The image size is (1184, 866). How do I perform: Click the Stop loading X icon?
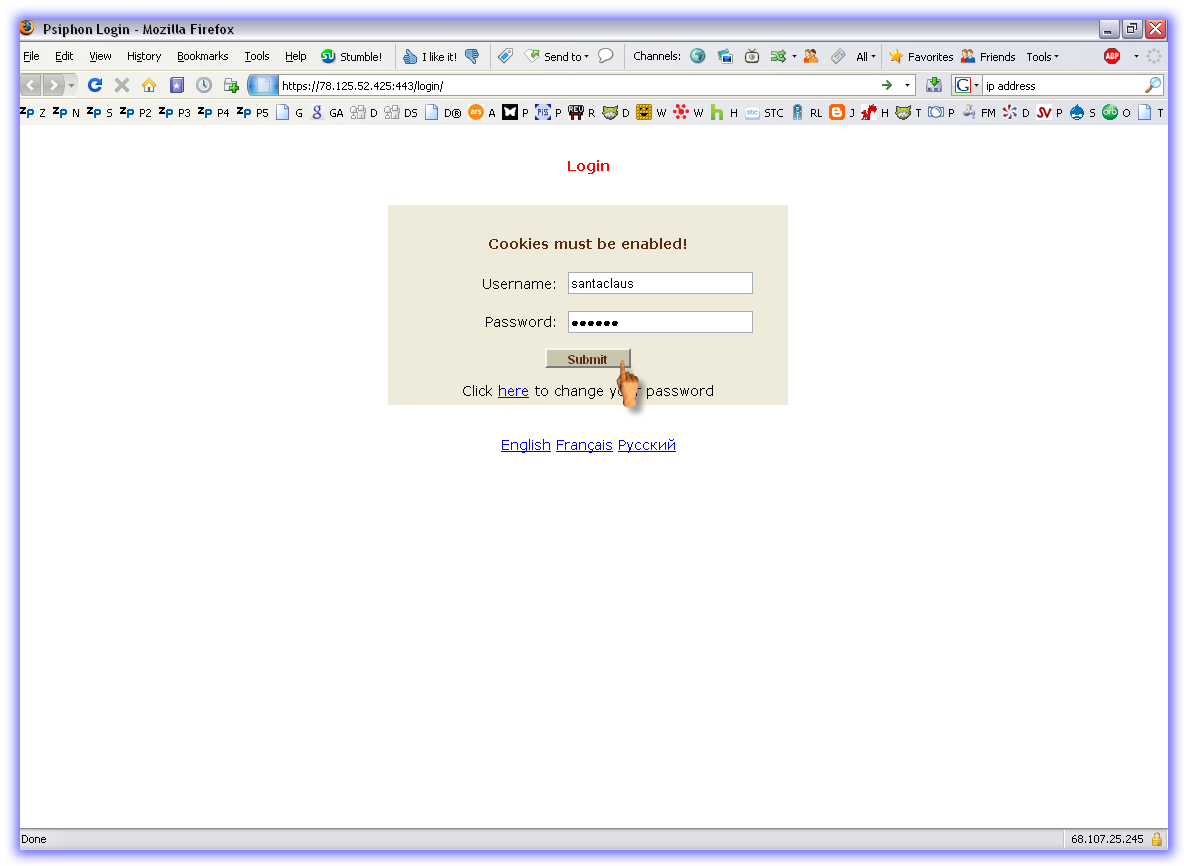coord(122,85)
